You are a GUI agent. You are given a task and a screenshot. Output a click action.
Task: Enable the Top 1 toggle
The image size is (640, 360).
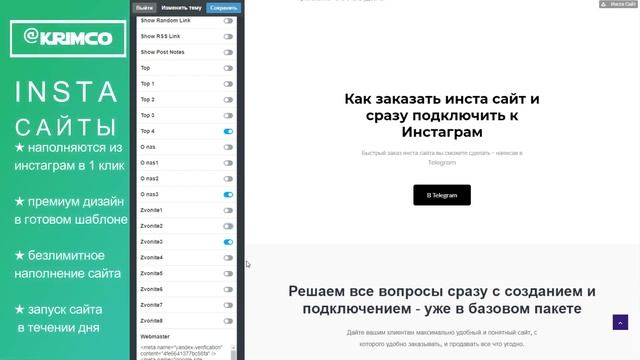click(x=228, y=84)
